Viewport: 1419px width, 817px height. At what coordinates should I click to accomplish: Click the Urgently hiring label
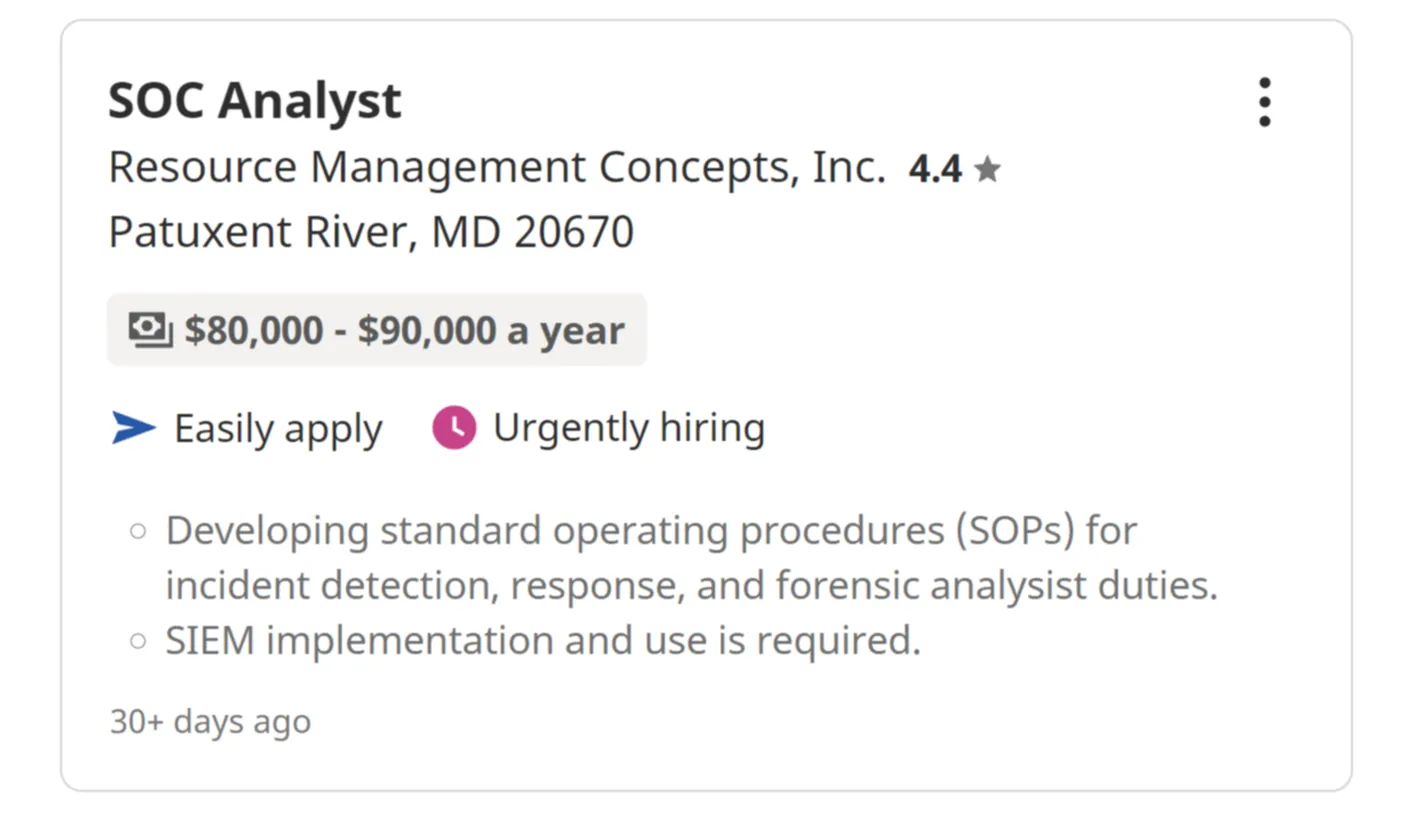629,428
